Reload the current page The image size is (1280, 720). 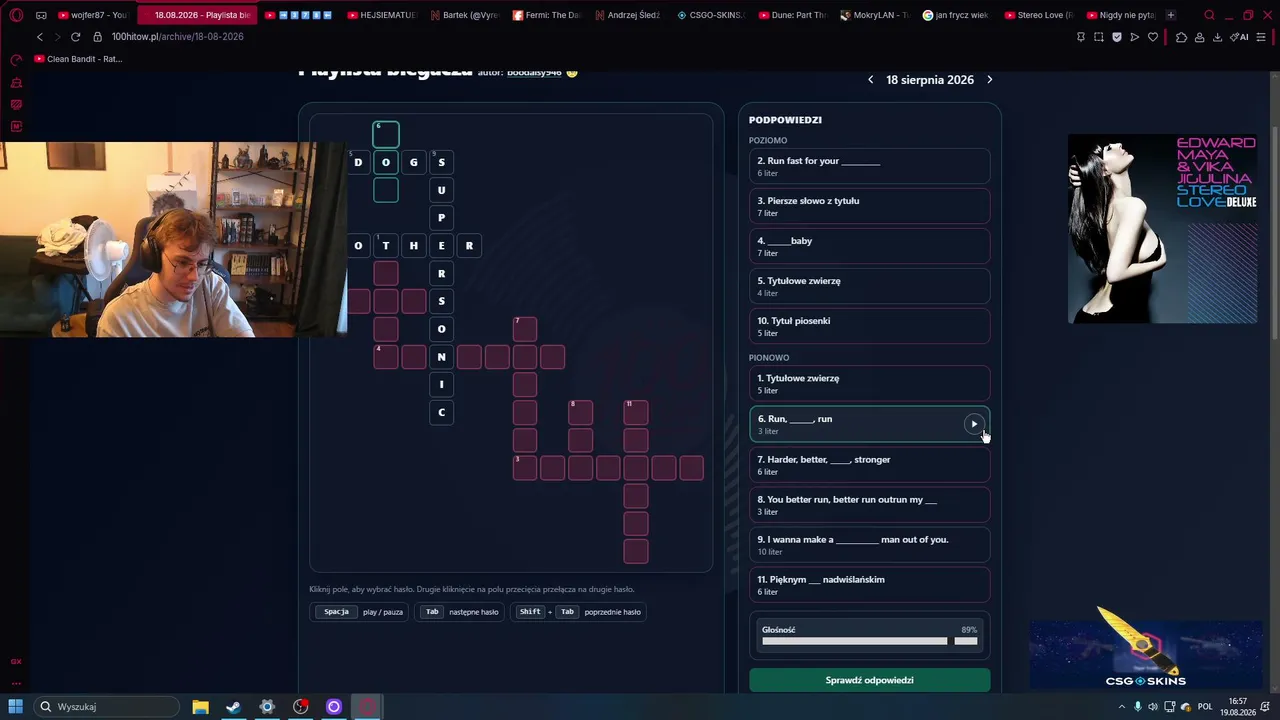75,37
